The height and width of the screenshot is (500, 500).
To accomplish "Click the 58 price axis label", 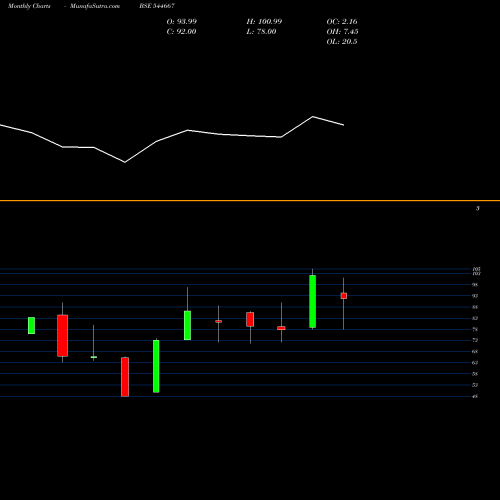I will pyautogui.click(x=475, y=374).
